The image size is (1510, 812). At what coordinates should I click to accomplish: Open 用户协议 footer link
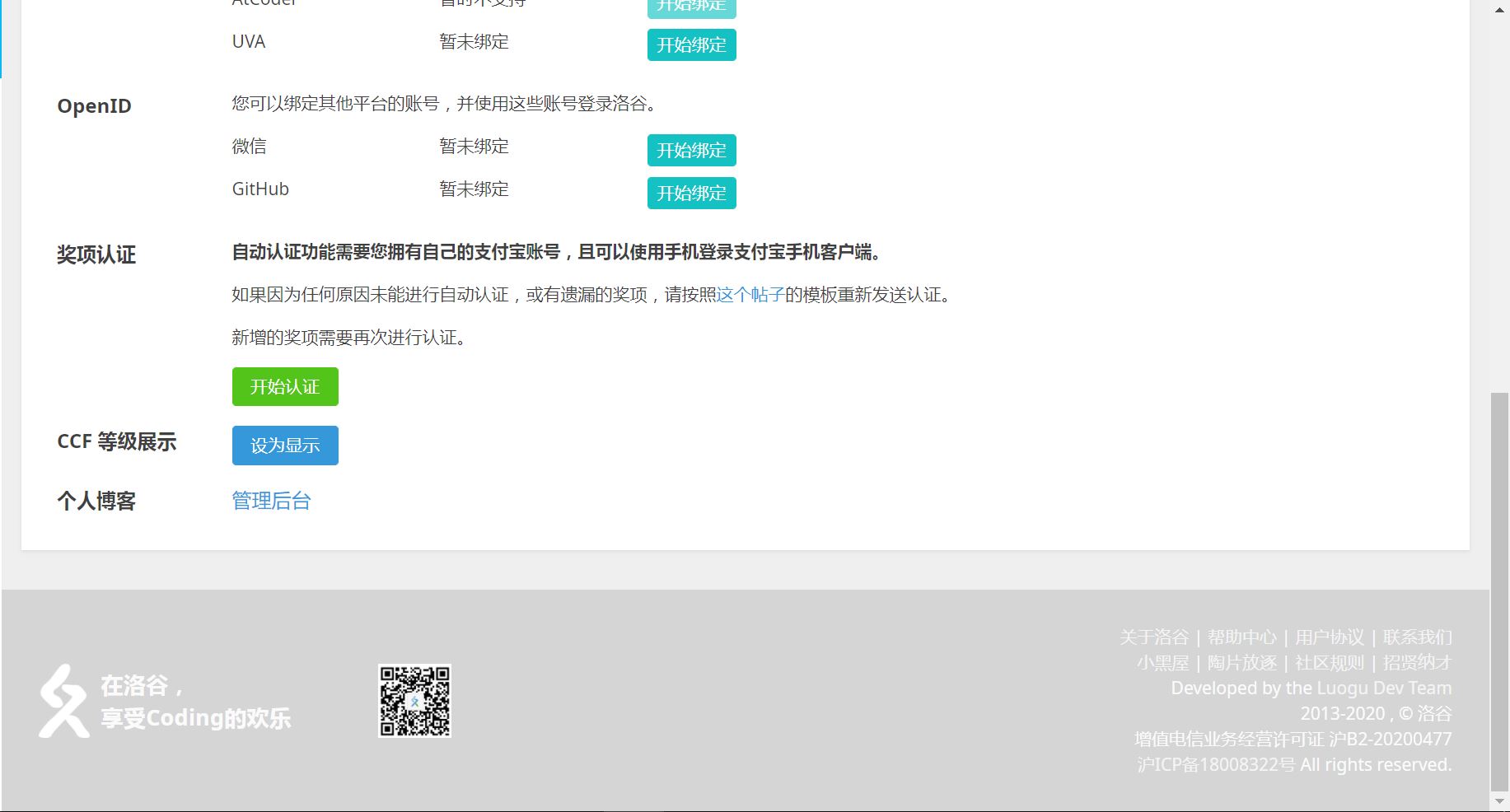pos(1329,637)
